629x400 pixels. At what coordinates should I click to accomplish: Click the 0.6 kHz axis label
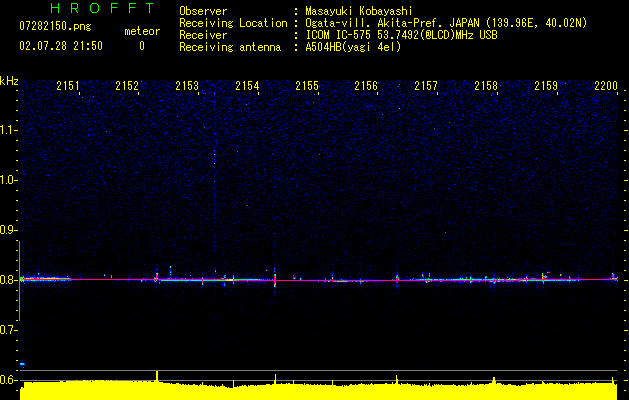(8, 380)
